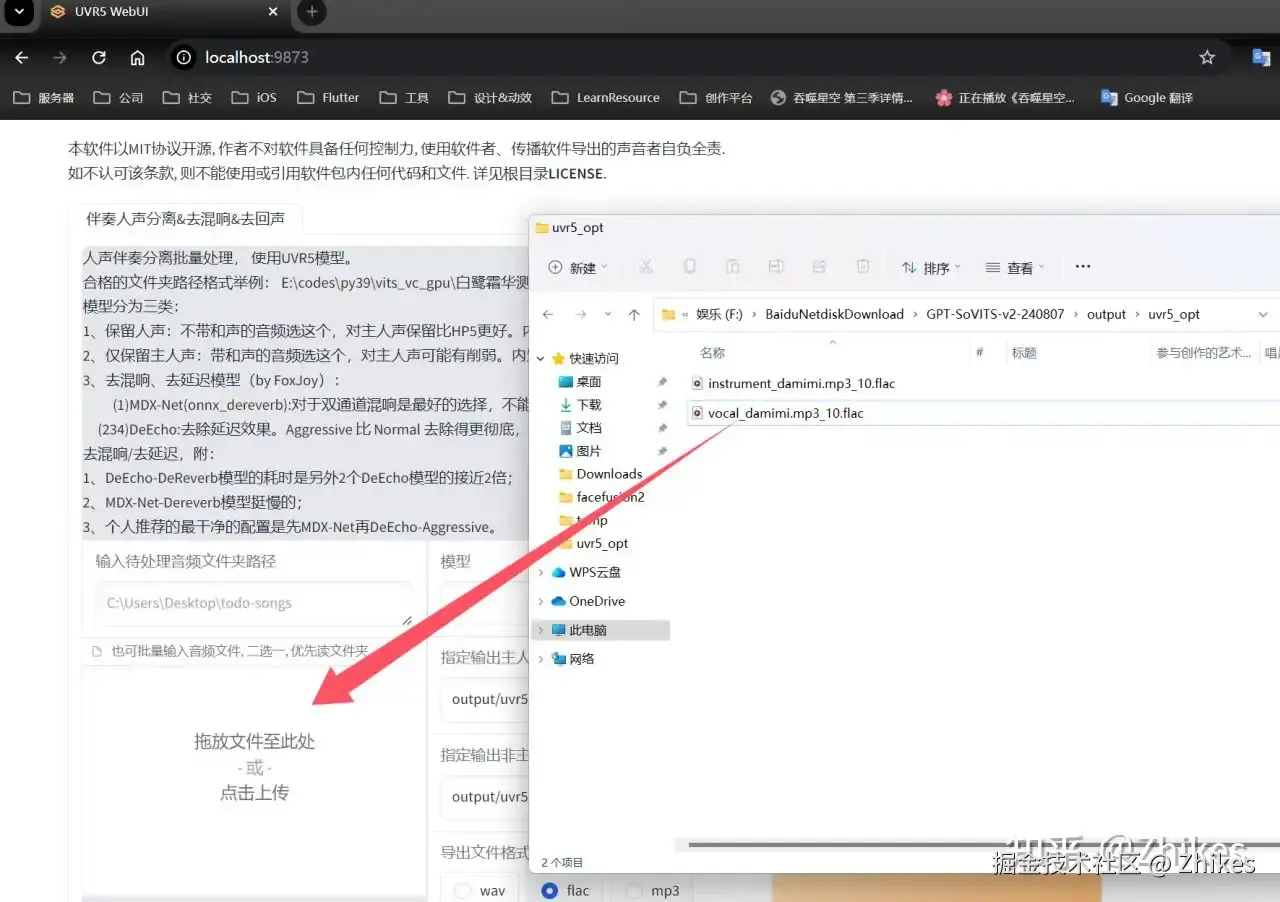Open the Google 翻译 bookmark

coord(1146,98)
